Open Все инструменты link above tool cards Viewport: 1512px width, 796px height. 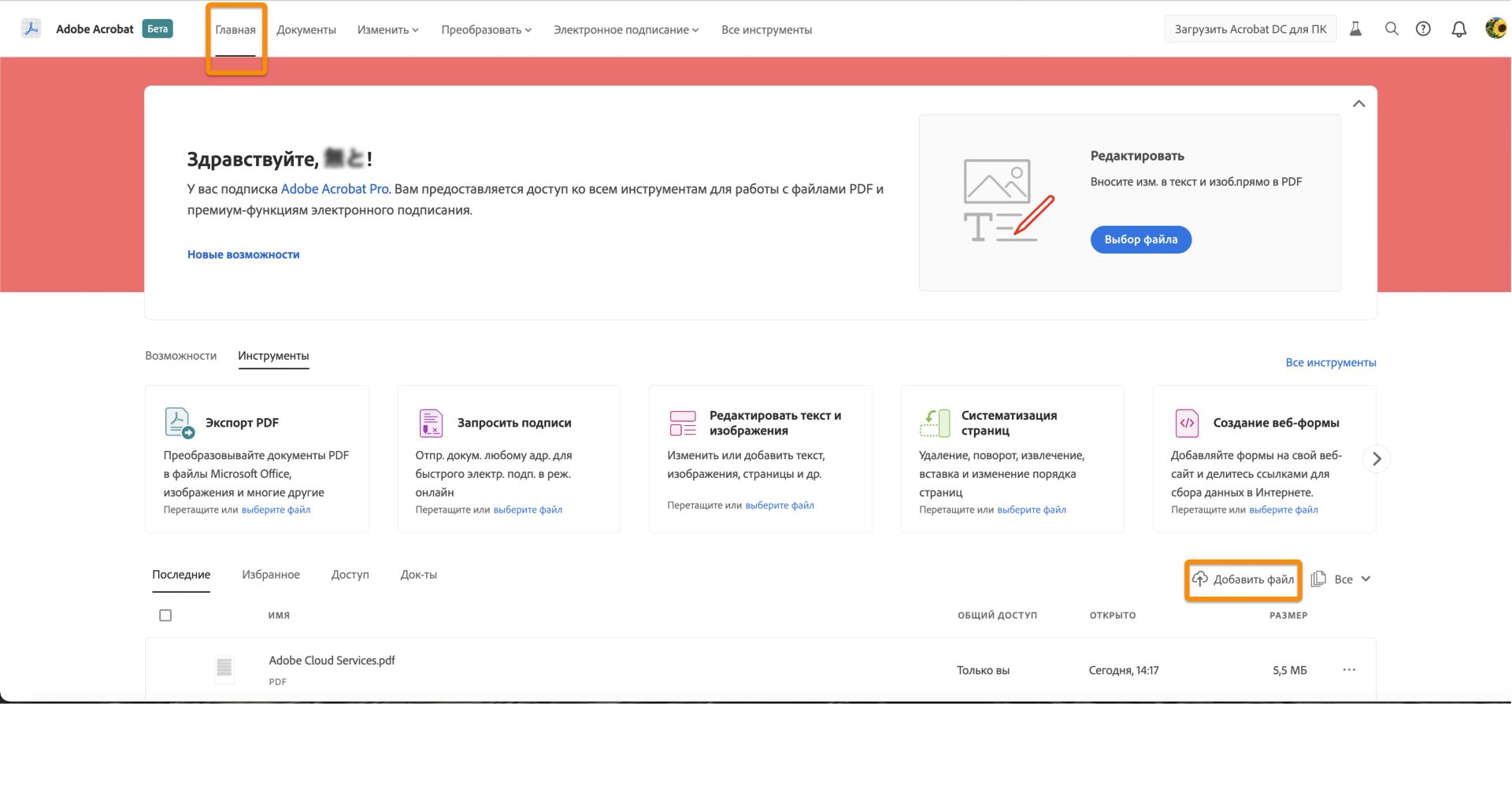(1331, 362)
